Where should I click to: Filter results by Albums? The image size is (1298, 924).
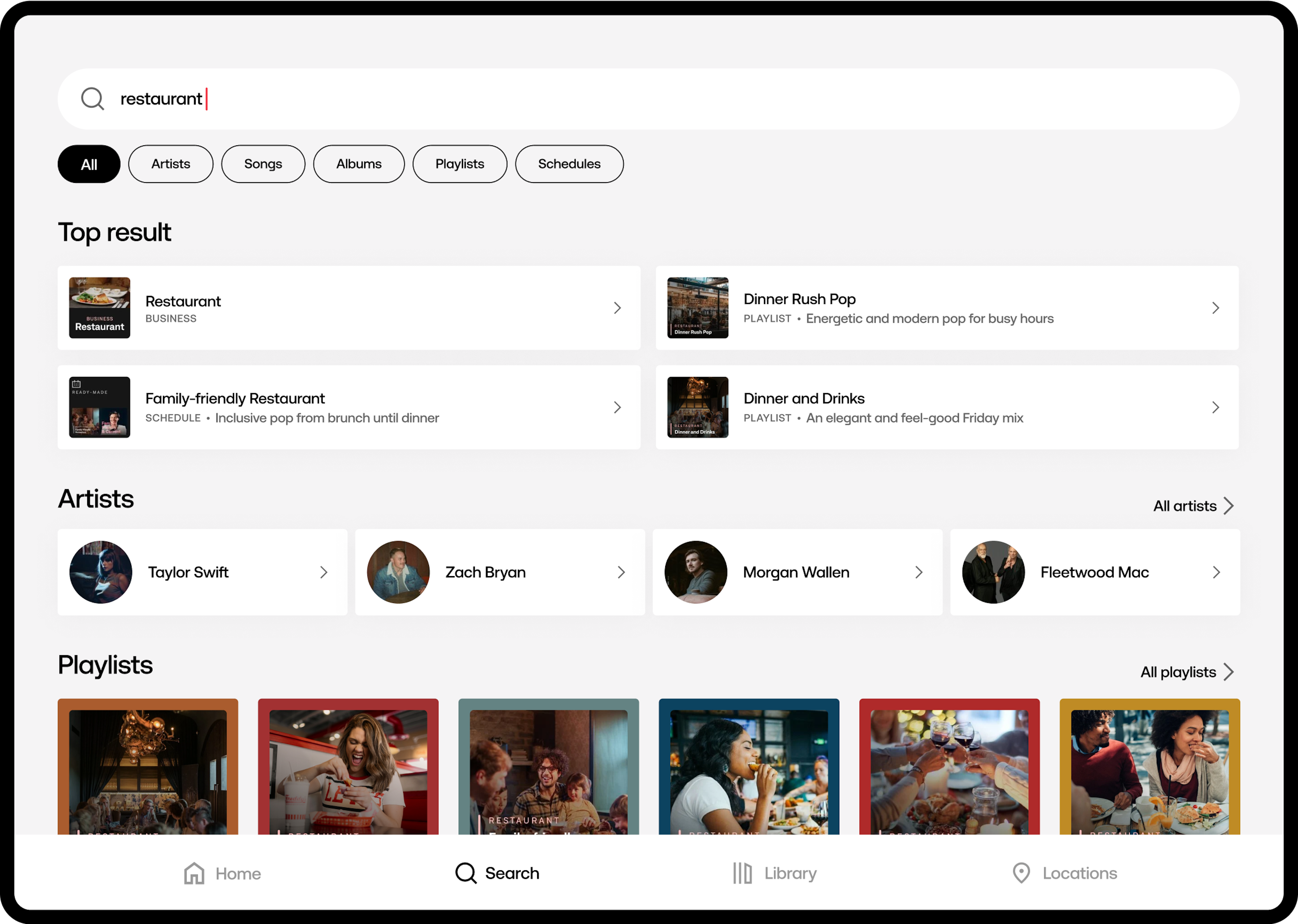(359, 164)
